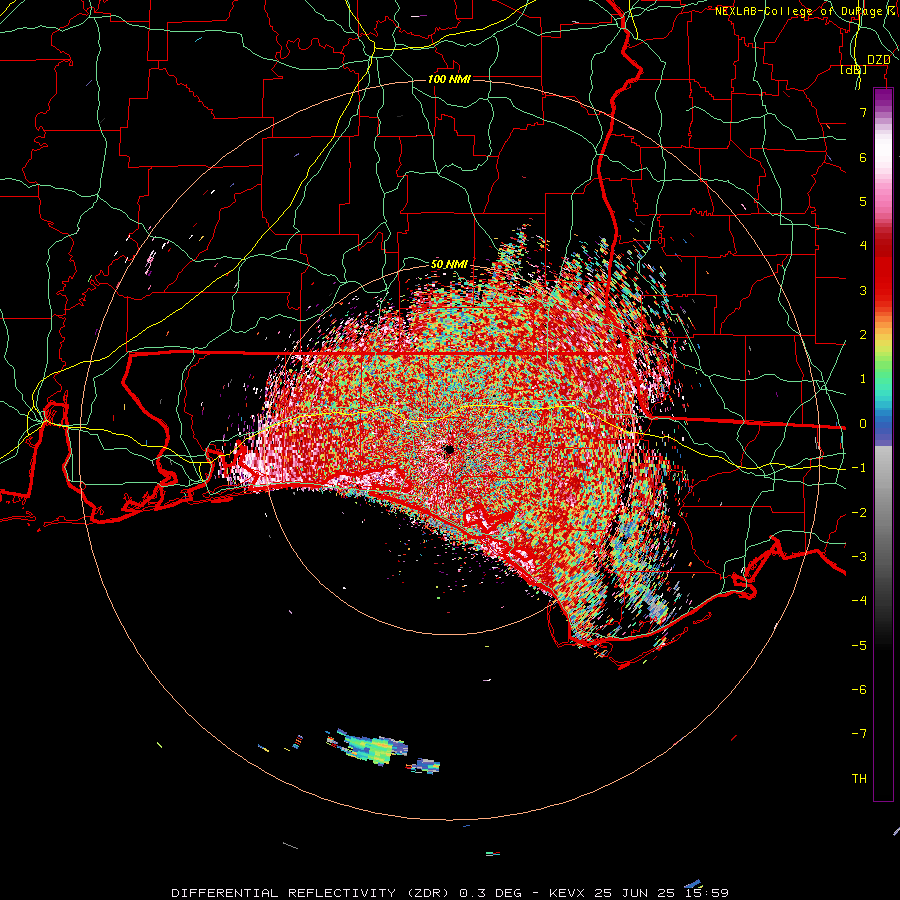900x900 pixels.
Task: Click the legend value 4
Action: [863, 246]
